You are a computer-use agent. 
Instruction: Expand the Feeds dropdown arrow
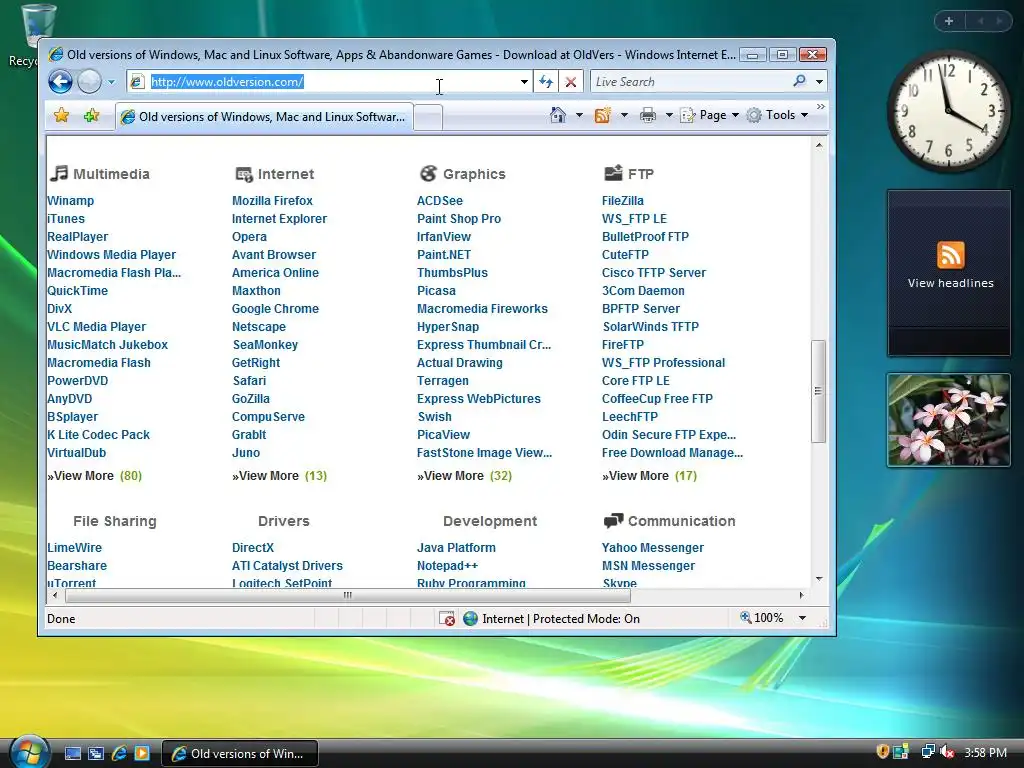click(x=624, y=116)
